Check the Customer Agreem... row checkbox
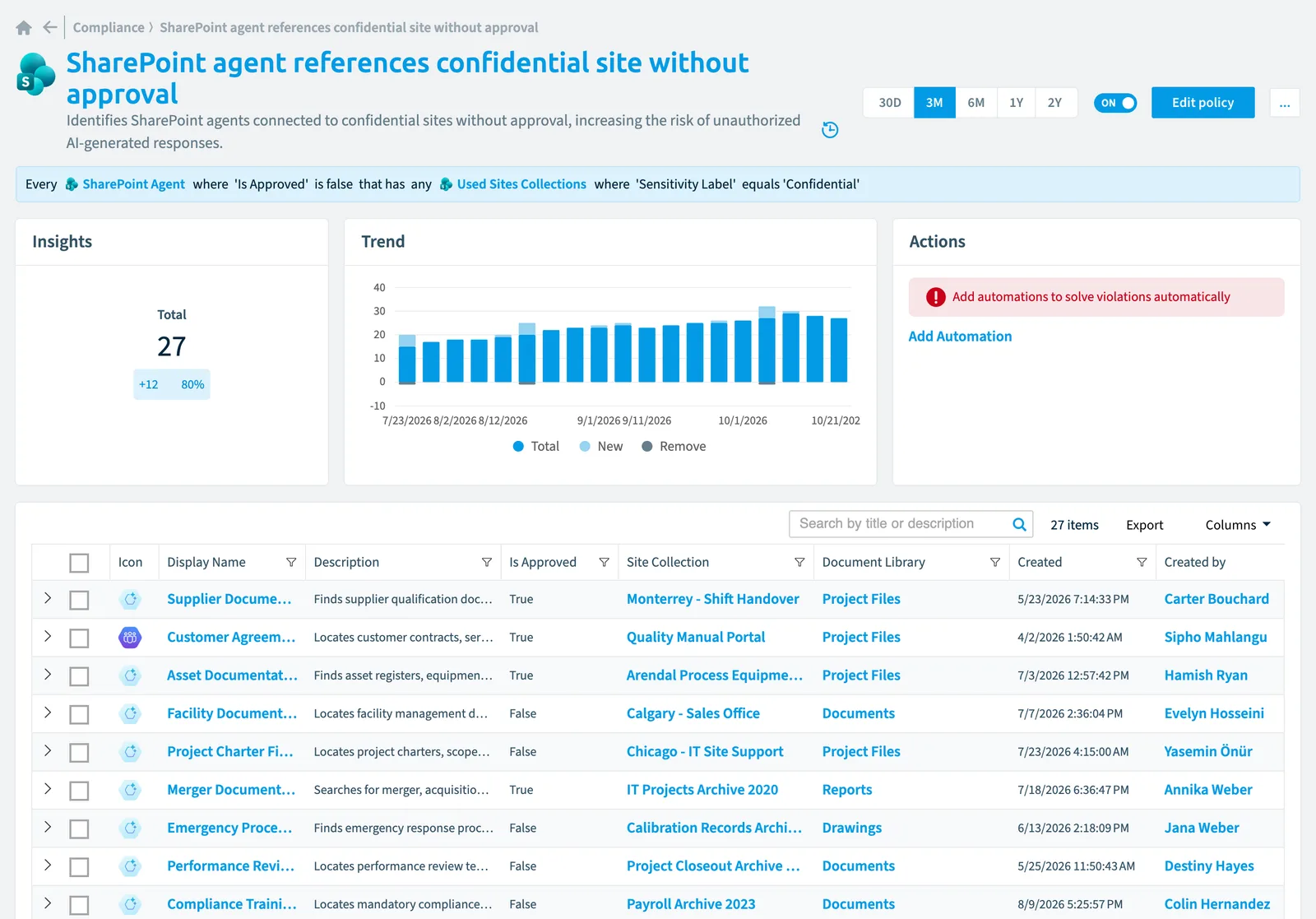This screenshot has width=1316, height=919. (79, 638)
